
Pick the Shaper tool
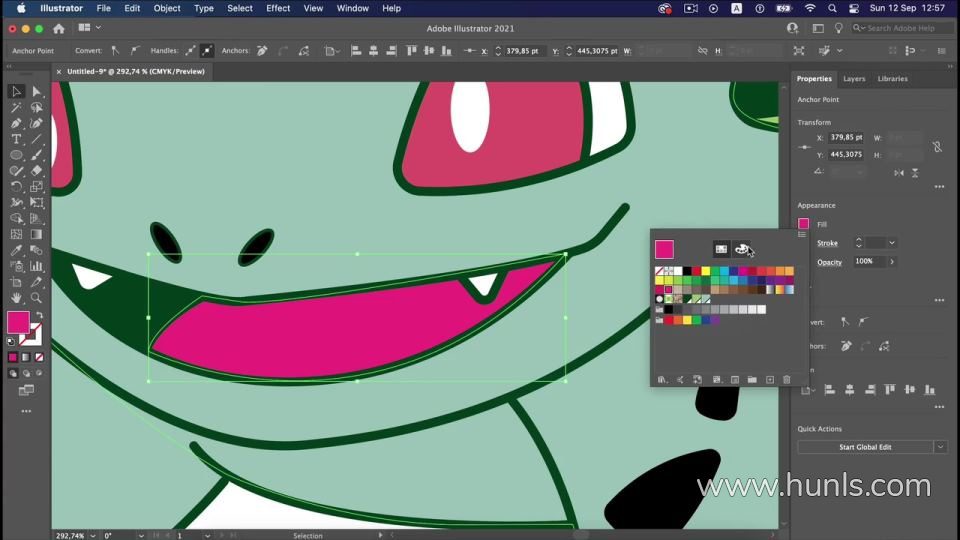tap(17, 171)
